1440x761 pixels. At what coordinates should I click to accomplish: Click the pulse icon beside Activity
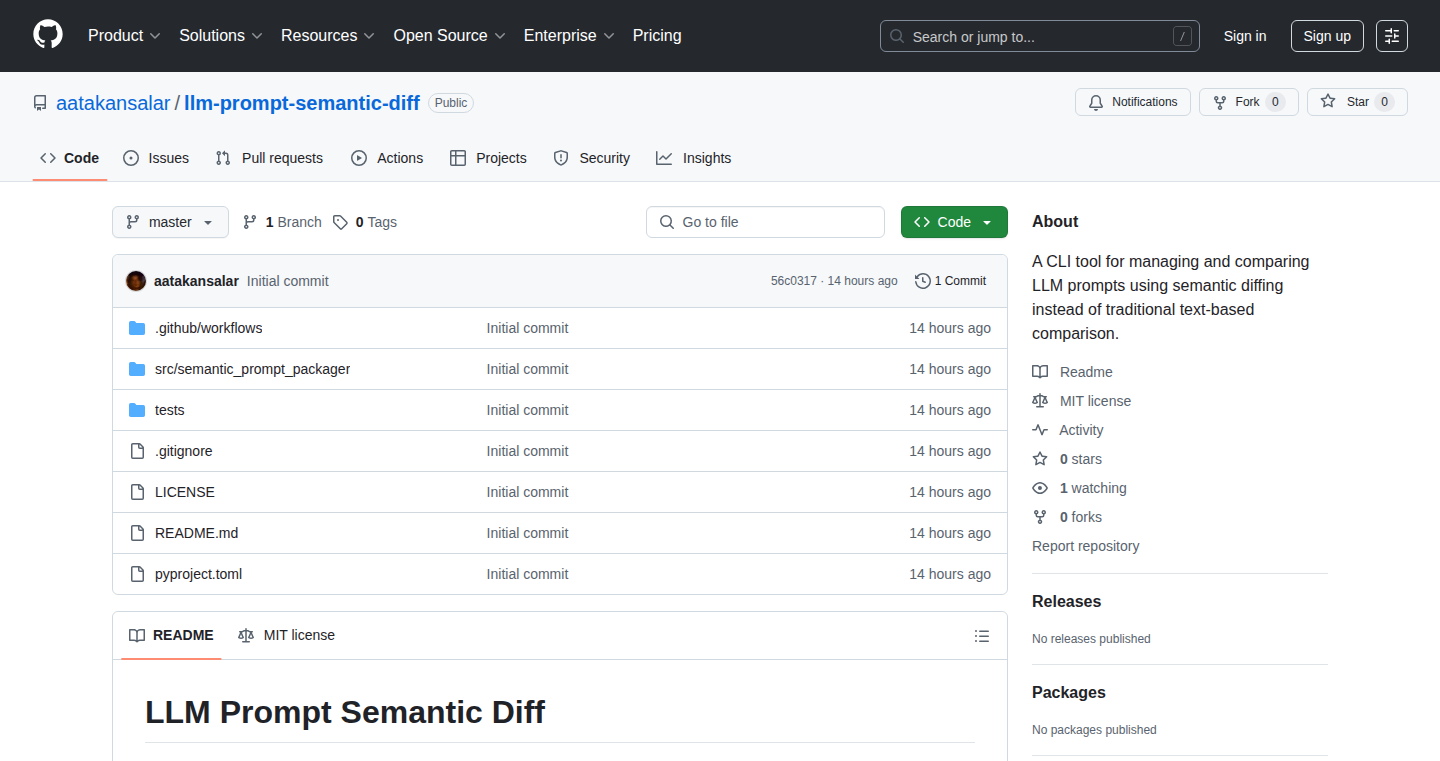pos(1040,430)
